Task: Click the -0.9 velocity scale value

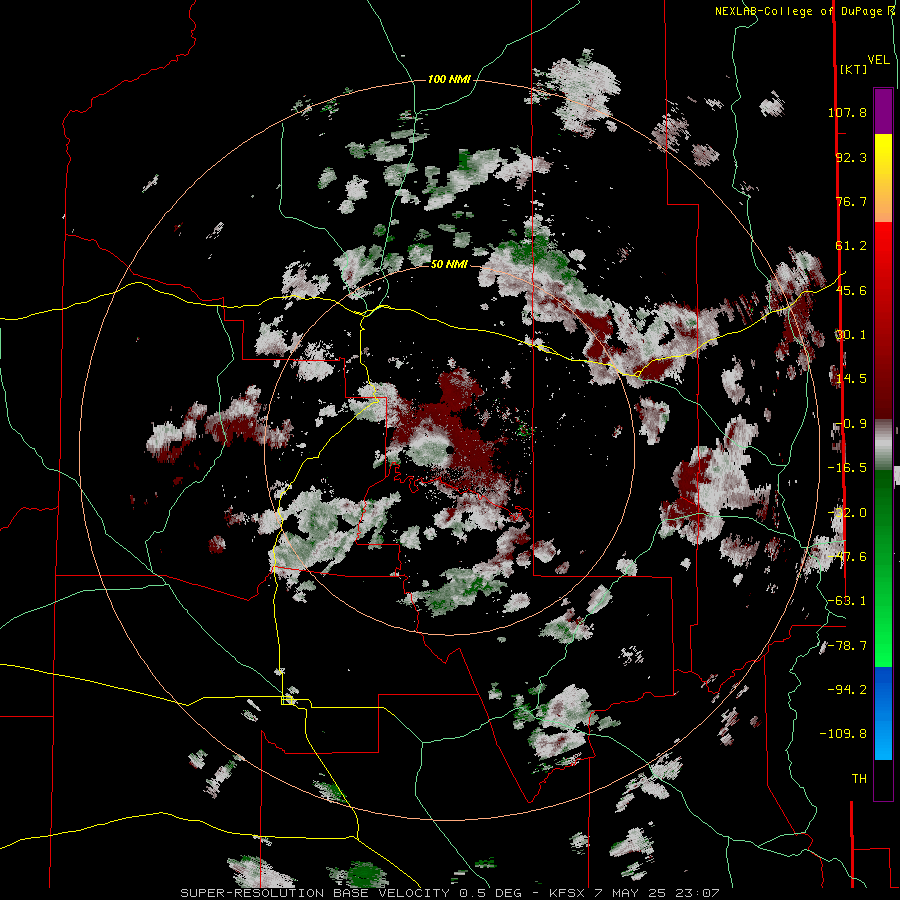Action: (850, 424)
